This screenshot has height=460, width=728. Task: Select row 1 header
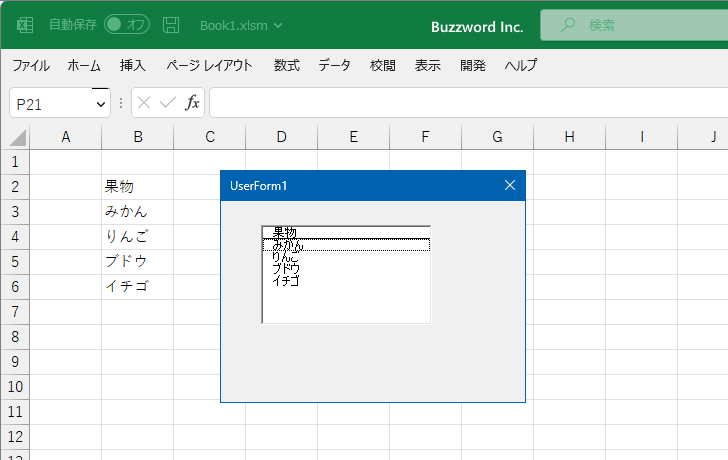point(15,162)
